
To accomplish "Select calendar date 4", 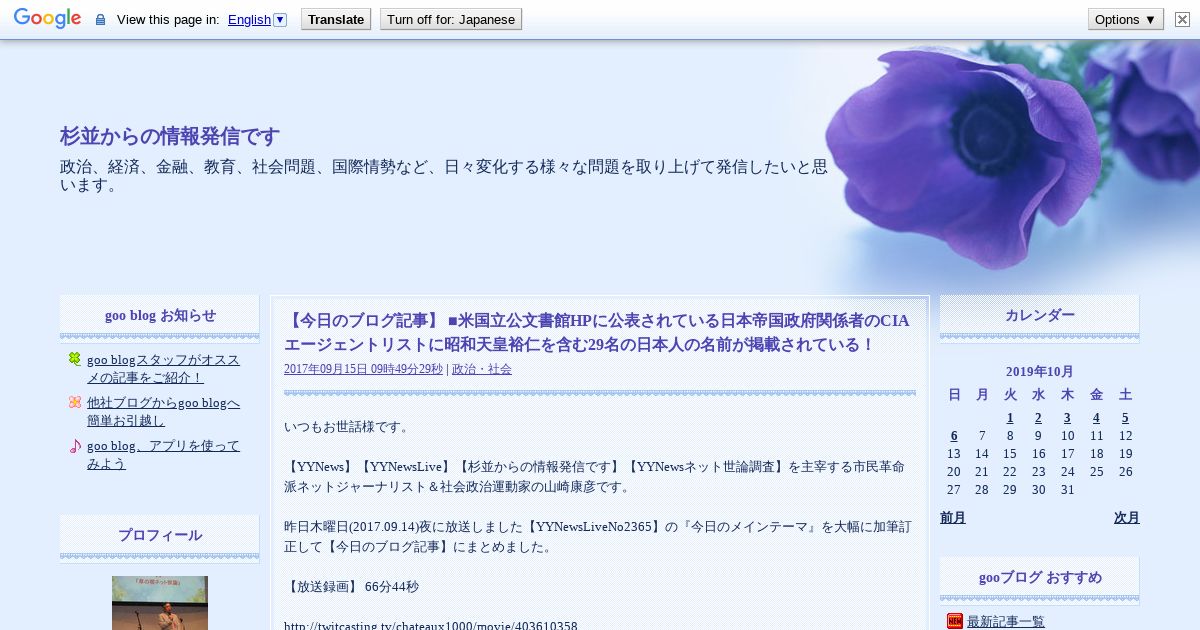I will tap(1096, 418).
